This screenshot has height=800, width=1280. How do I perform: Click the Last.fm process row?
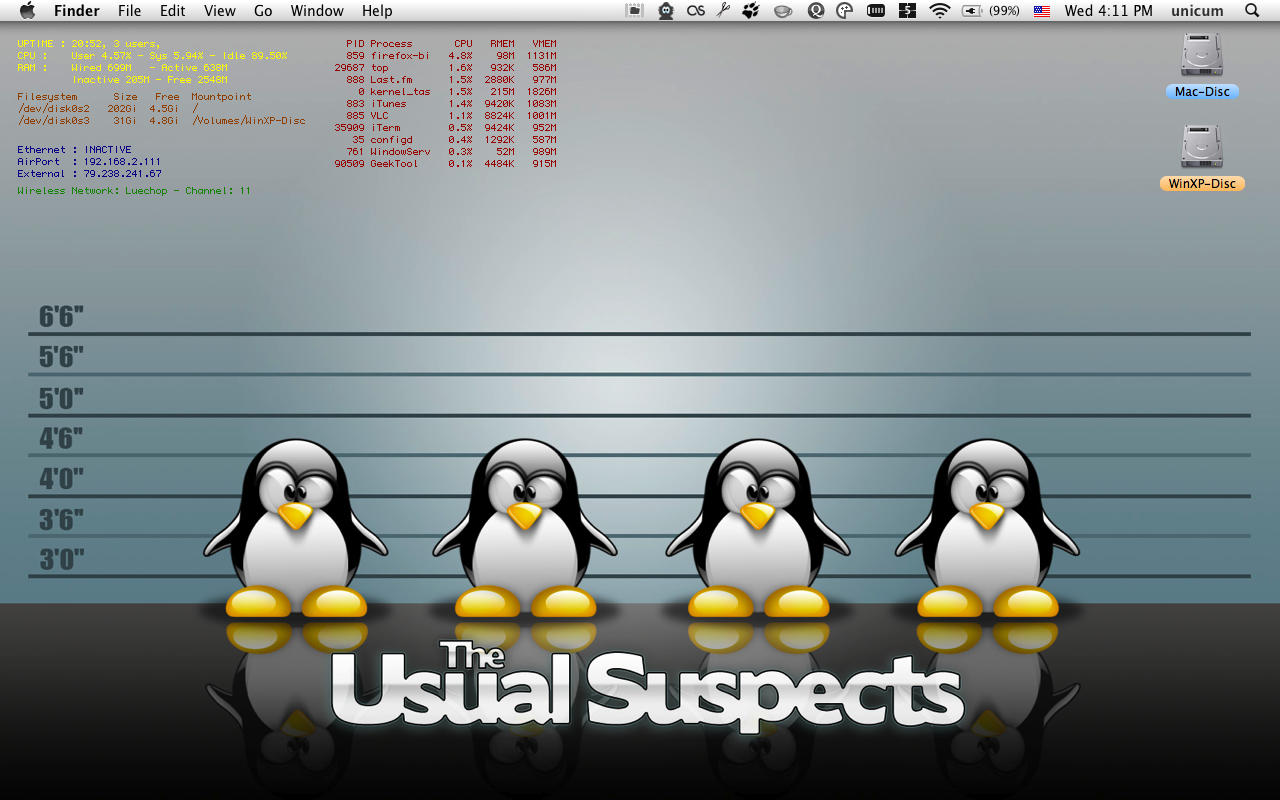point(451,80)
